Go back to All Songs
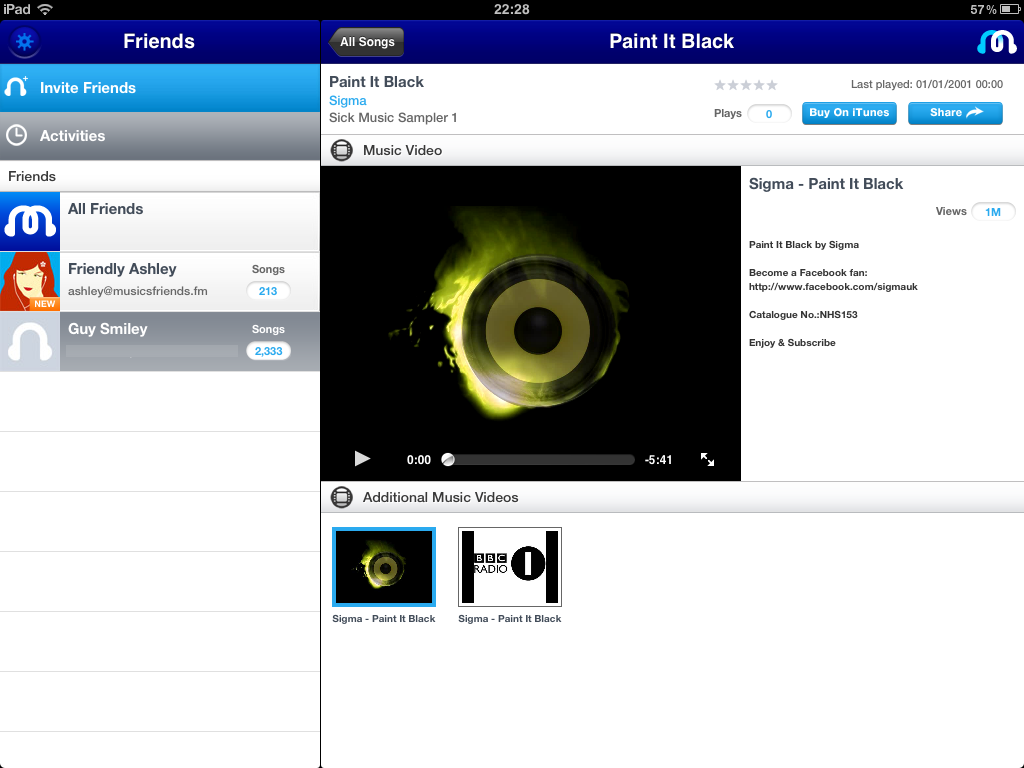Image resolution: width=1024 pixels, height=768 pixels. [x=366, y=42]
